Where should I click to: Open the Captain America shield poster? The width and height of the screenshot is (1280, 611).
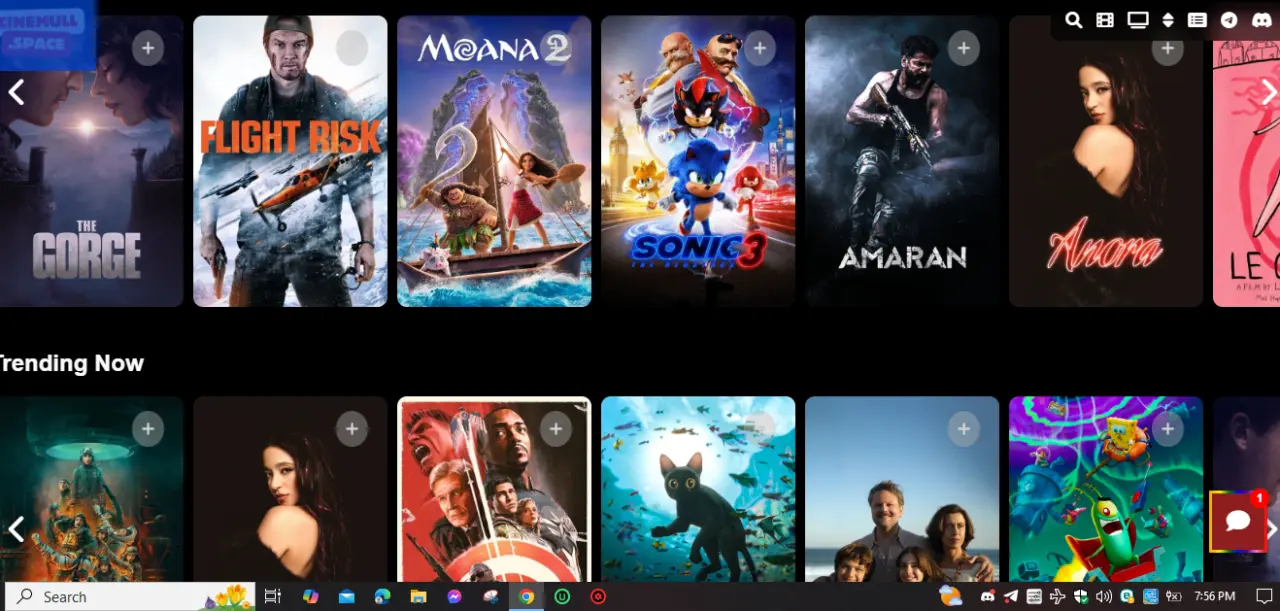tap(494, 489)
